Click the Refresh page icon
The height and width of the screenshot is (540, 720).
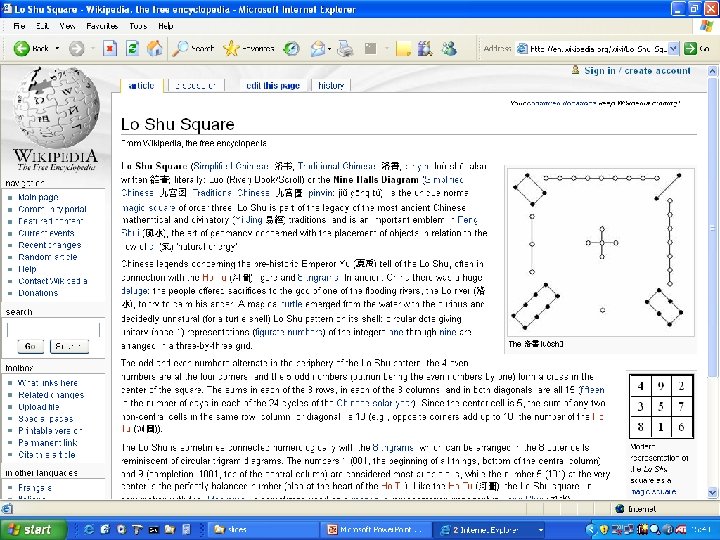pos(132,48)
